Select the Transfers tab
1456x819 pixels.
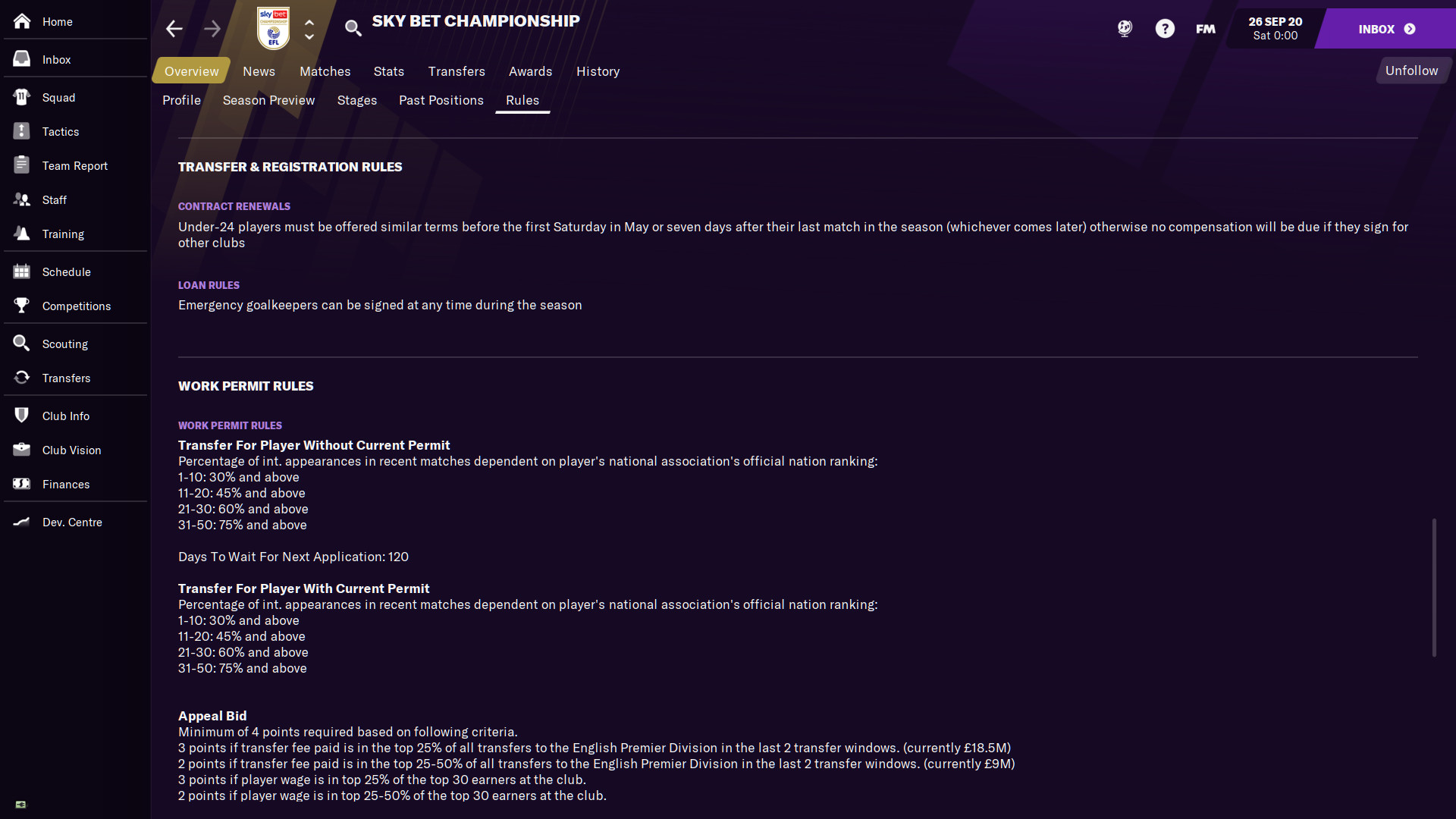pyautogui.click(x=455, y=71)
